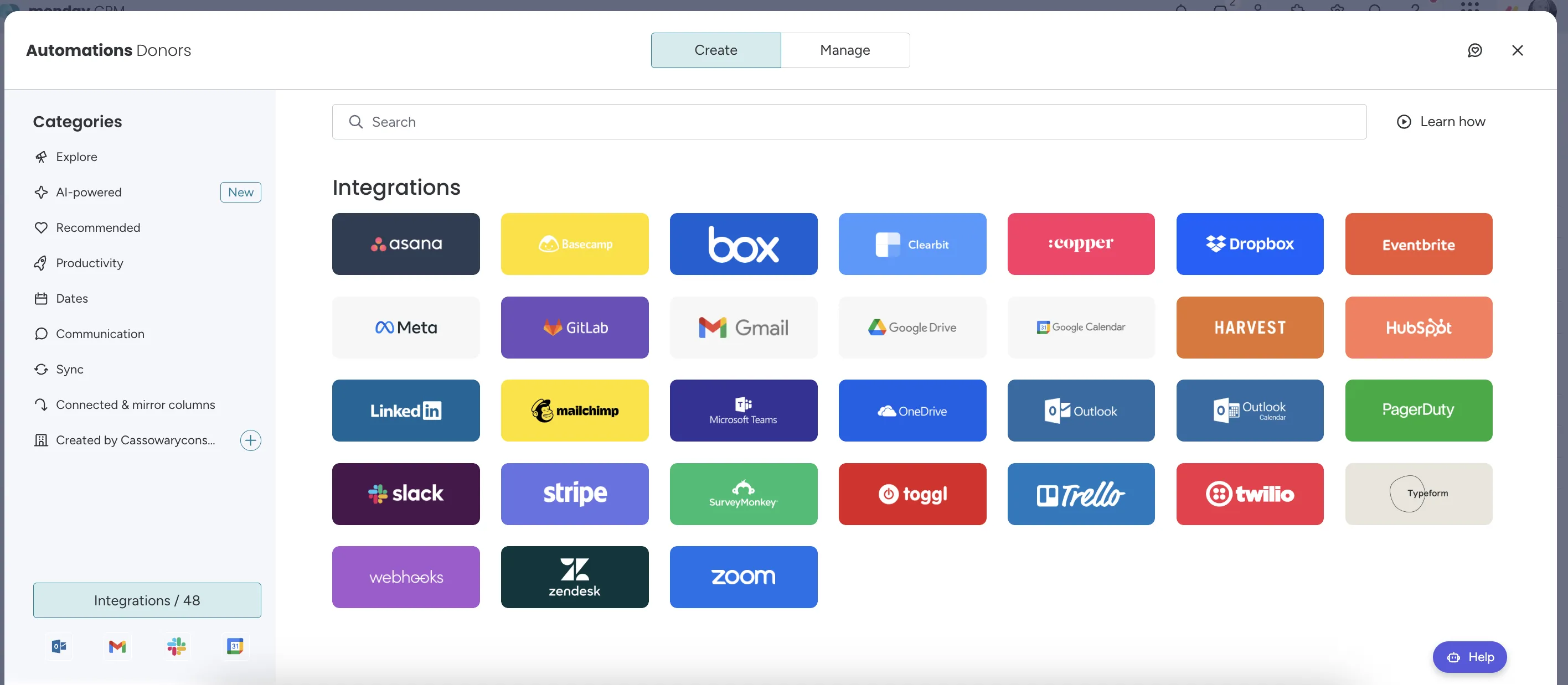The image size is (1568, 685).
Task: Open the Asana integration tile
Action: [405, 244]
